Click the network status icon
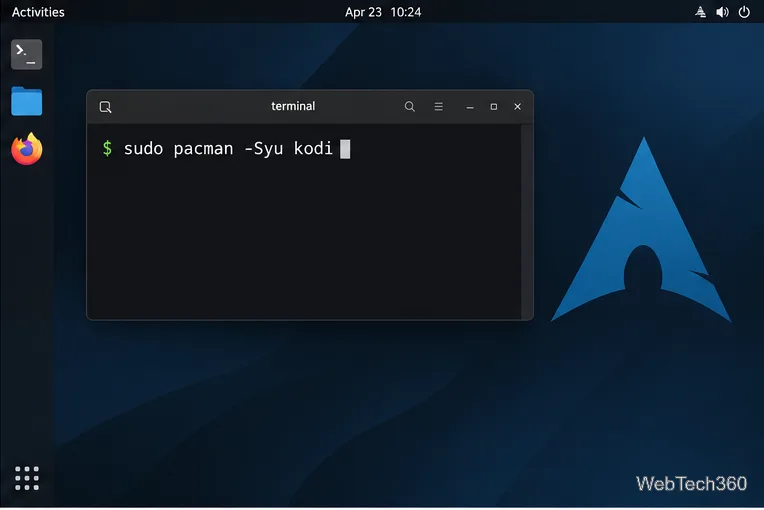The height and width of the screenshot is (510, 764). tap(700, 12)
